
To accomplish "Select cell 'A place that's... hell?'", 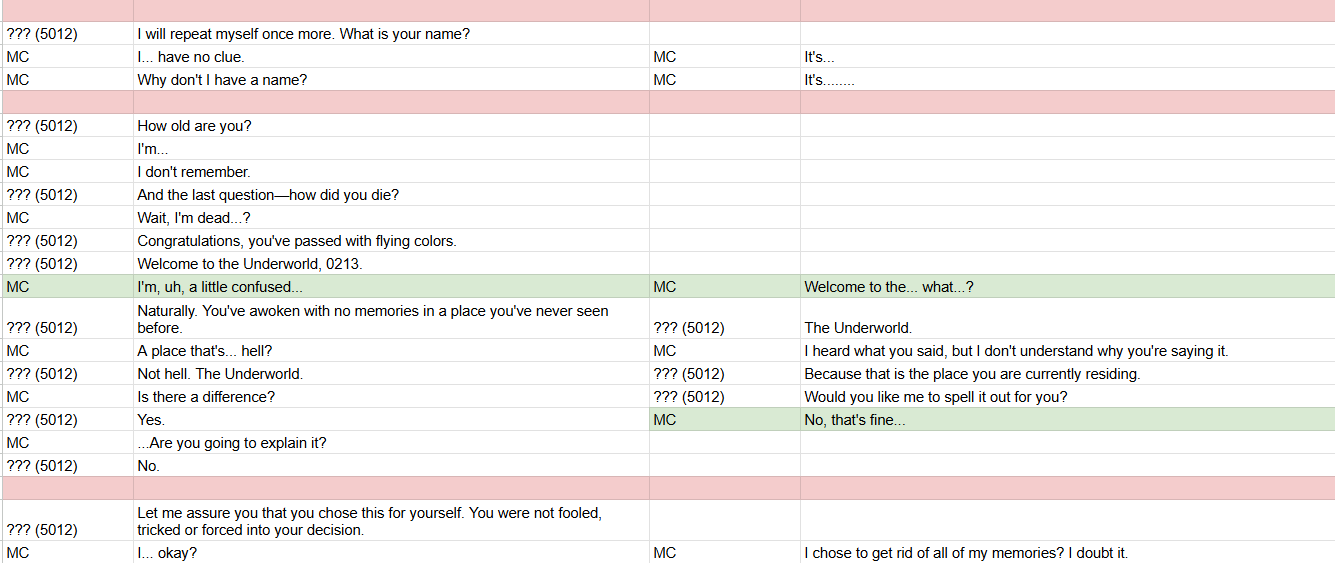I will coord(391,351).
